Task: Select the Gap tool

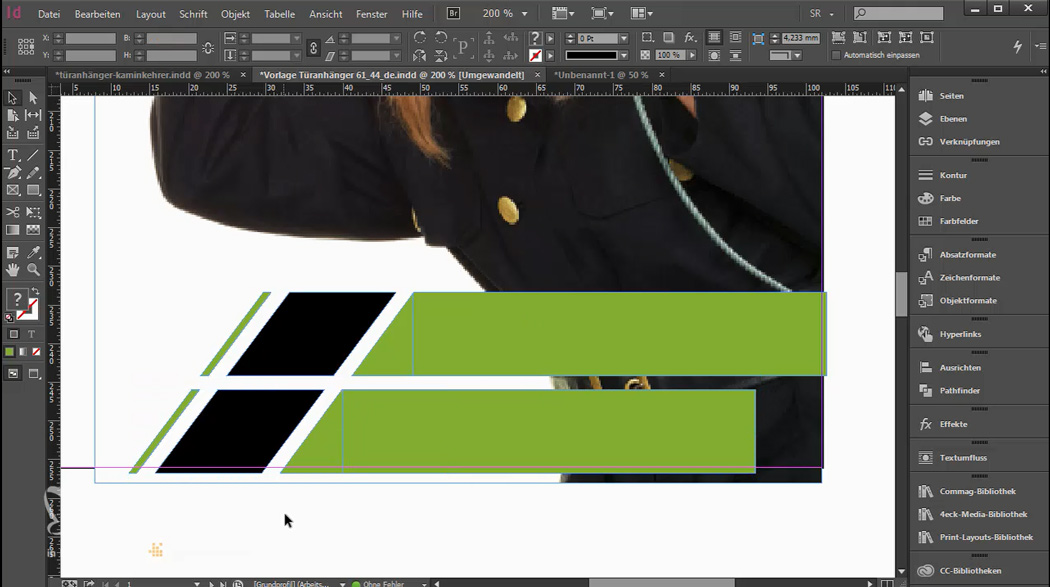Action: 33,115
